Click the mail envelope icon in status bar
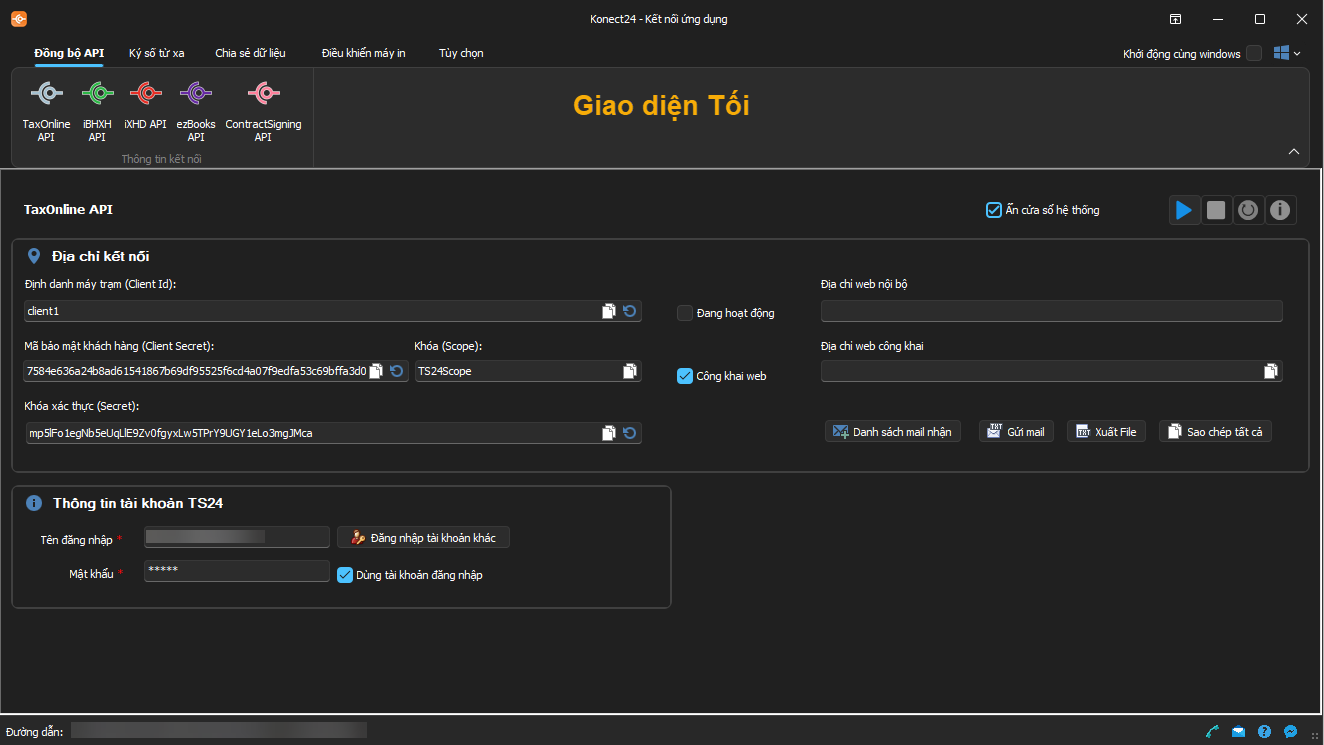The width and height of the screenshot is (1324, 745). click(x=1239, y=731)
